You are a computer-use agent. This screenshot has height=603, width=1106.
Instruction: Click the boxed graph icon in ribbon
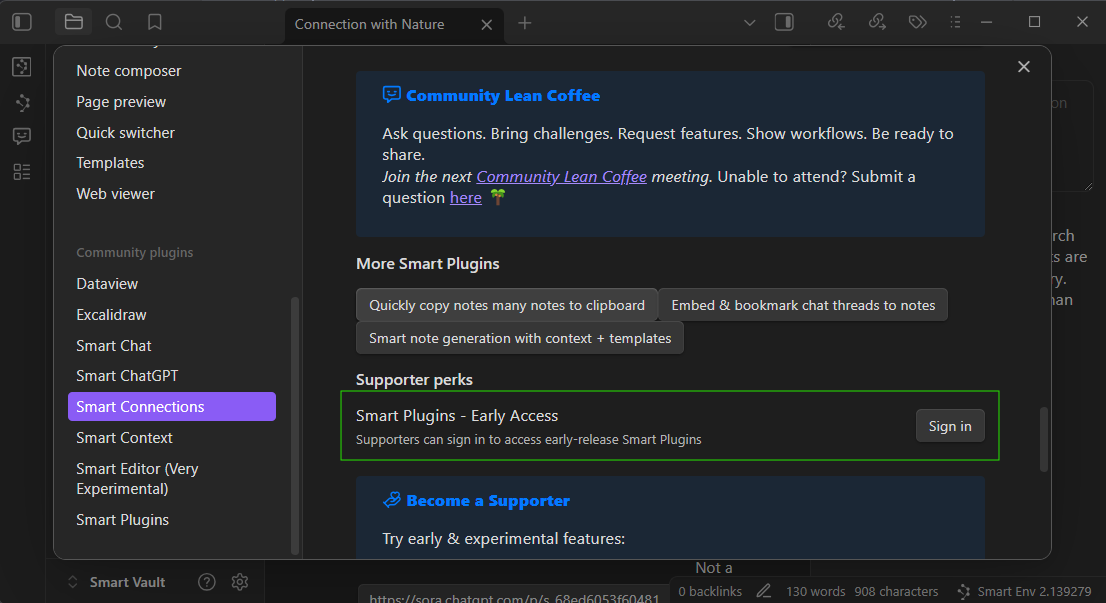22,67
